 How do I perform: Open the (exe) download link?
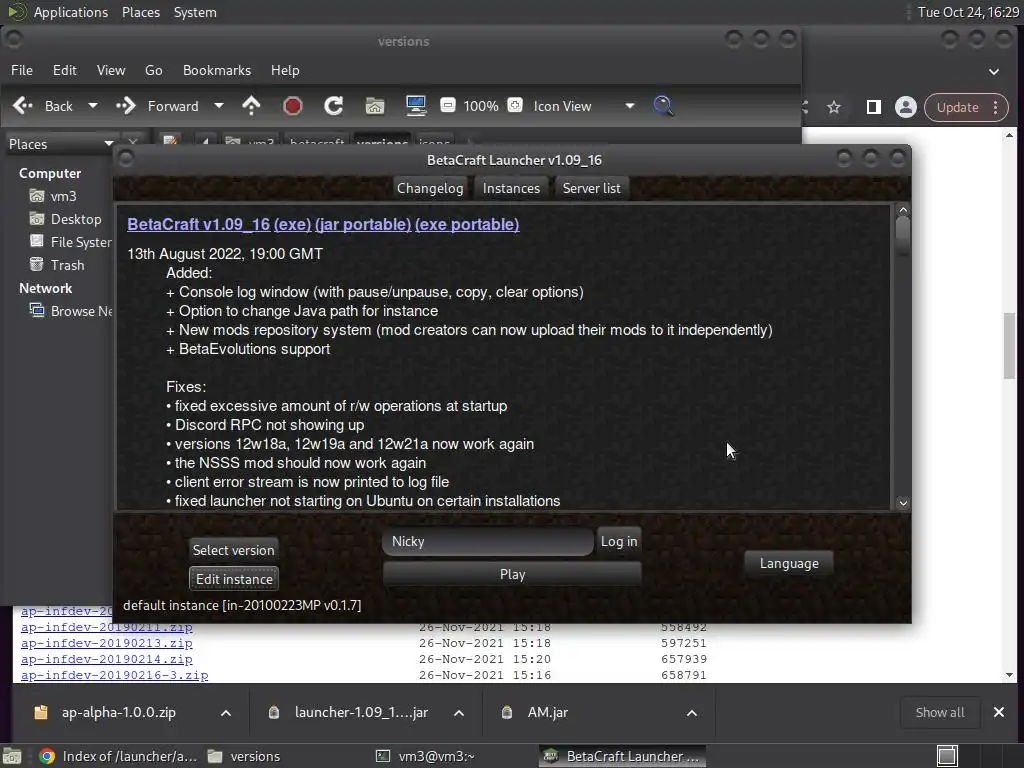[292, 224]
